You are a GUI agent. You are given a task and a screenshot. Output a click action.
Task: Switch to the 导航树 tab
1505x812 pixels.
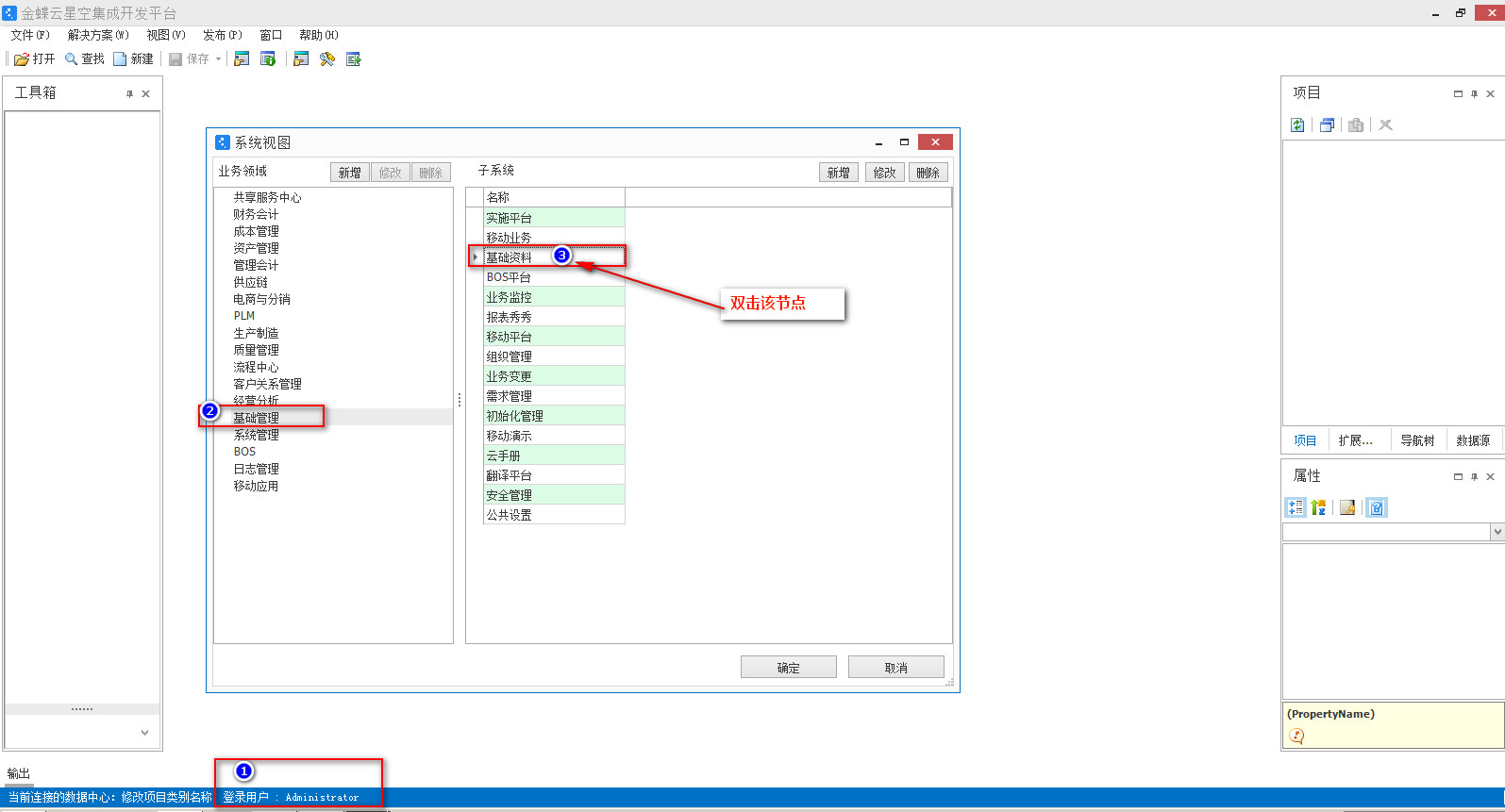1417,440
